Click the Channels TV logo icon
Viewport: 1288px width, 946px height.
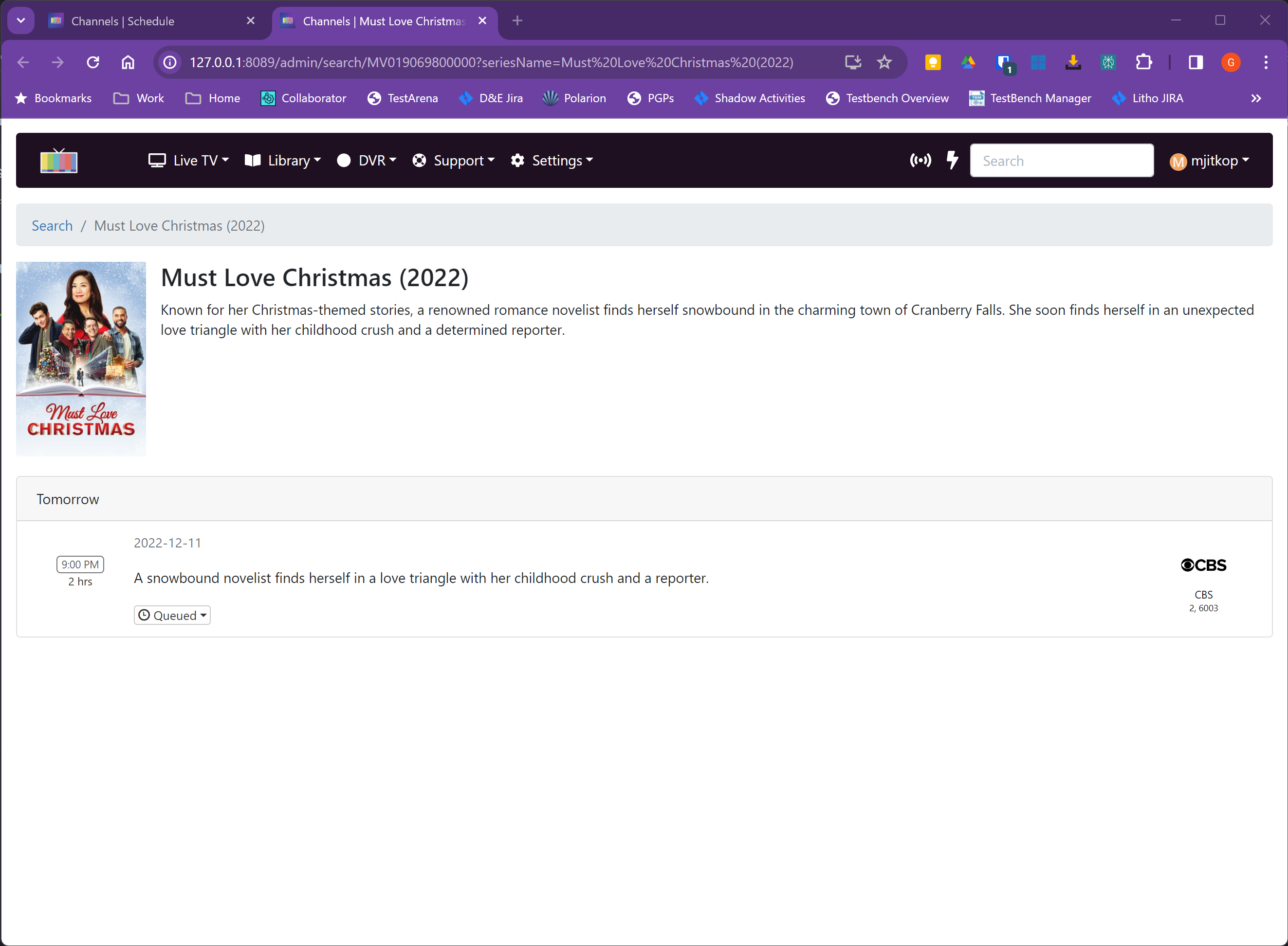point(58,161)
